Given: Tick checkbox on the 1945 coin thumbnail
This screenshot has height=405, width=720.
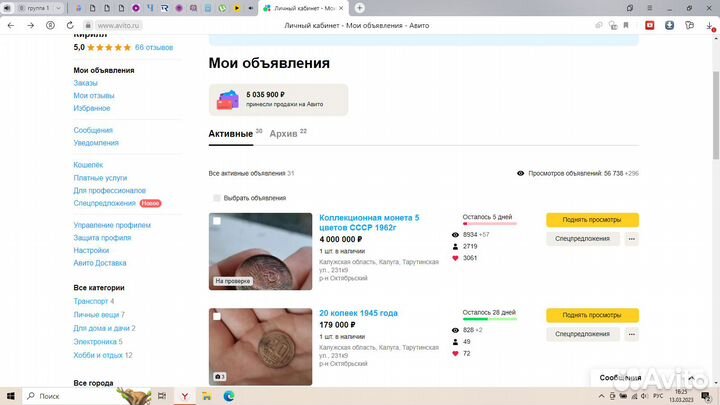Looking at the screenshot, I should 217,316.
